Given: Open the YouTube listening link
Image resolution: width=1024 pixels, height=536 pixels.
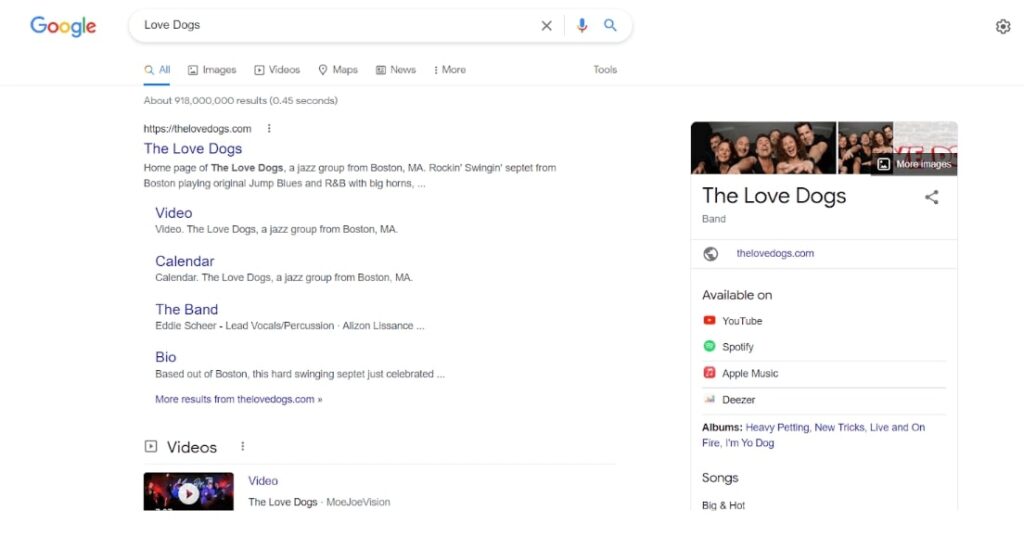Looking at the screenshot, I should pos(742,321).
